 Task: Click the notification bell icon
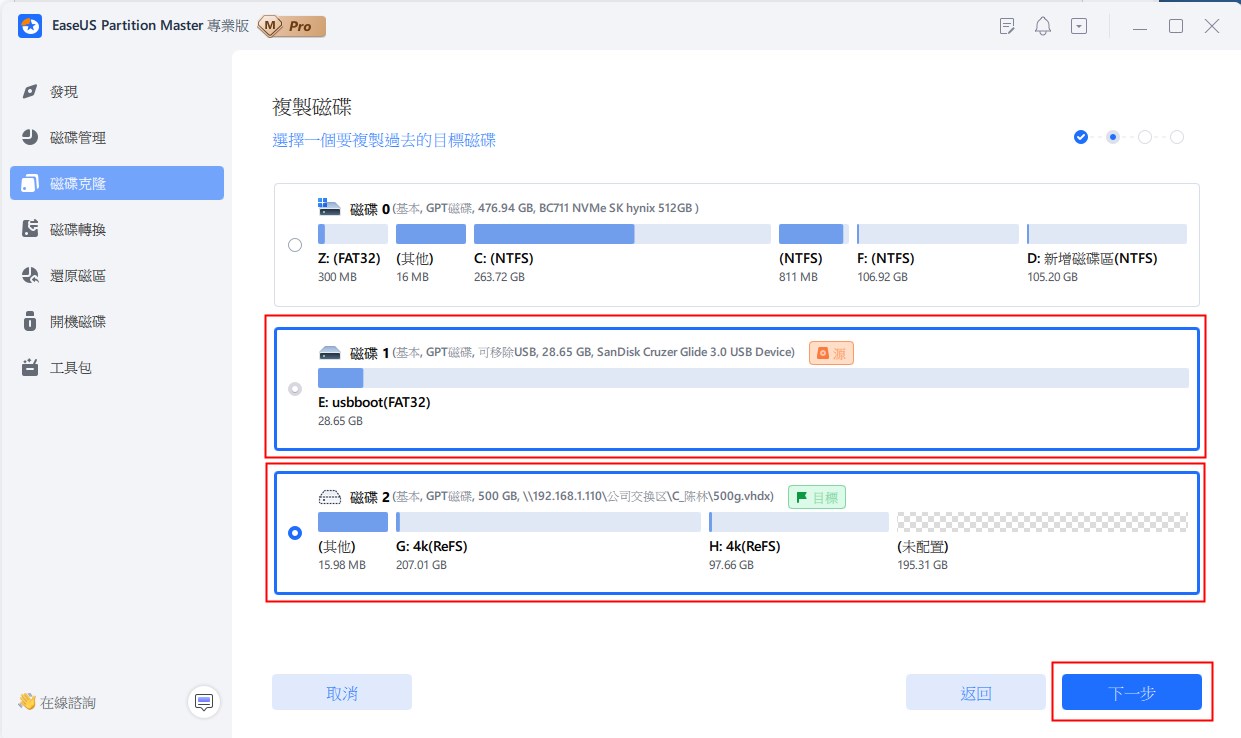tap(1043, 27)
